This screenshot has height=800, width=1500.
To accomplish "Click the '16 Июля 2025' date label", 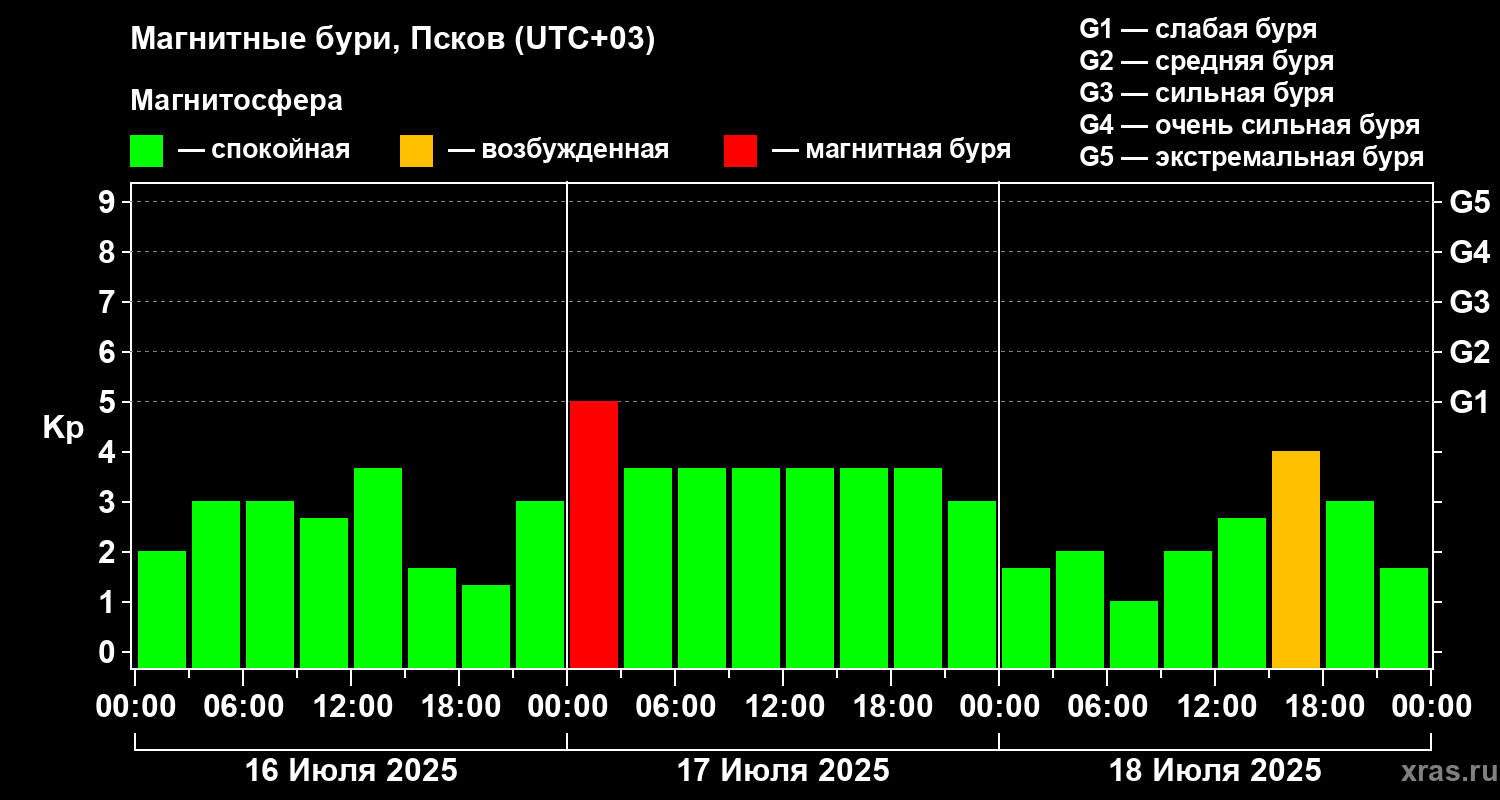I will pyautogui.click(x=351, y=771).
